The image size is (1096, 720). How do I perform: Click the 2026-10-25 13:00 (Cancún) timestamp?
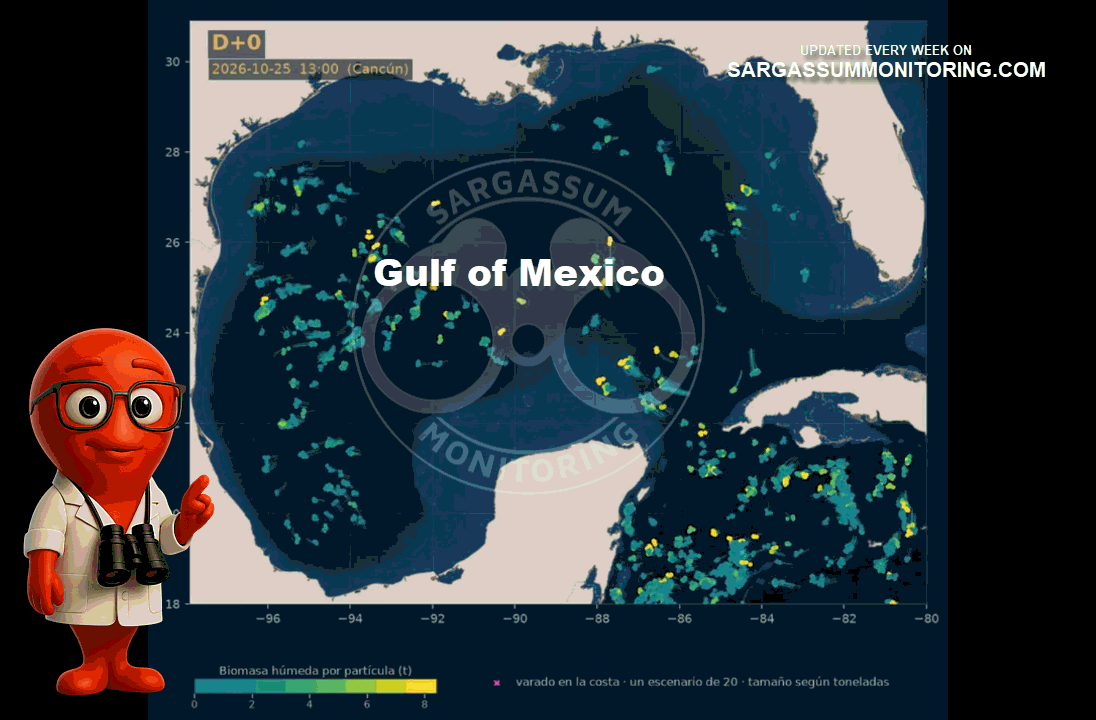(x=310, y=69)
